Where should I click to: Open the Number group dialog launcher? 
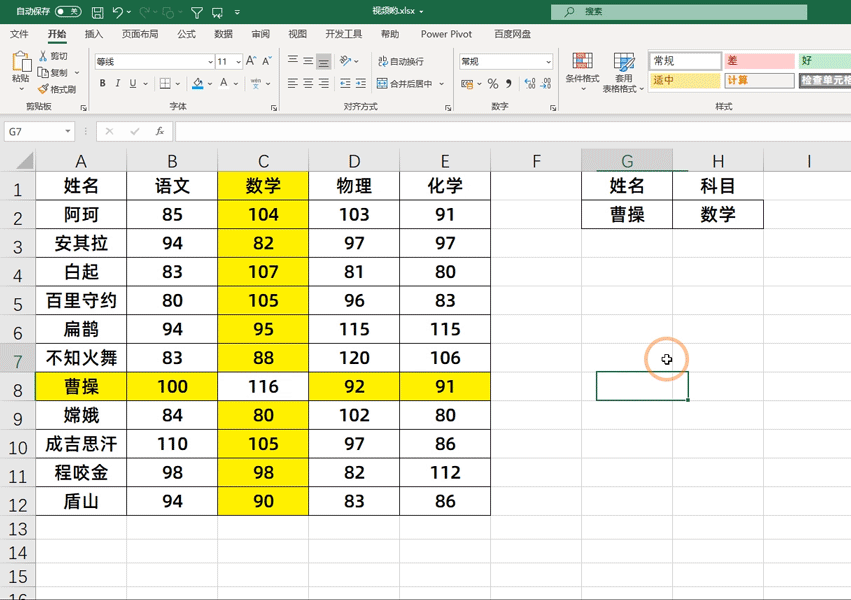point(552,108)
